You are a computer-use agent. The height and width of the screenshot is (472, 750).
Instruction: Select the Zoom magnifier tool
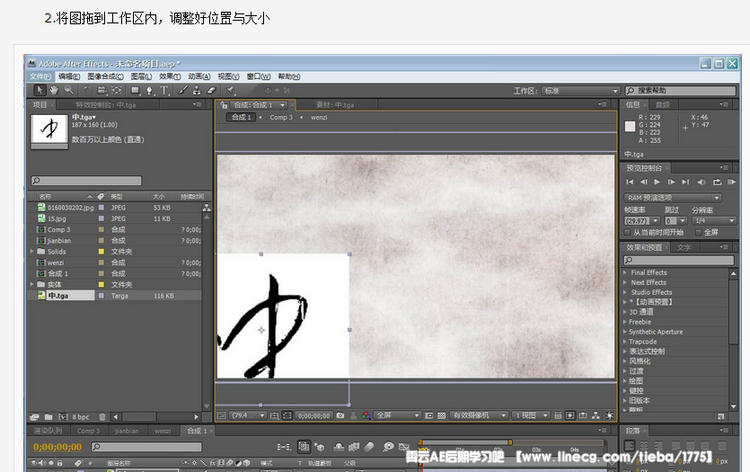tap(69, 90)
